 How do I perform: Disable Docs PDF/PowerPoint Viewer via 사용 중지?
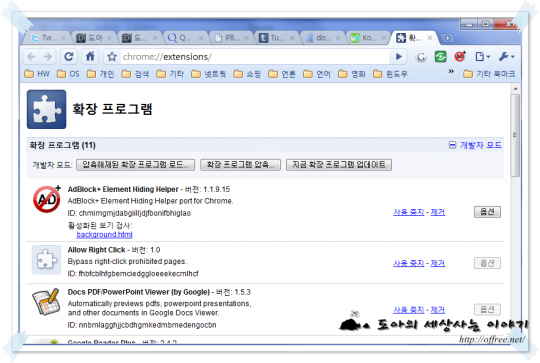[x=408, y=310]
